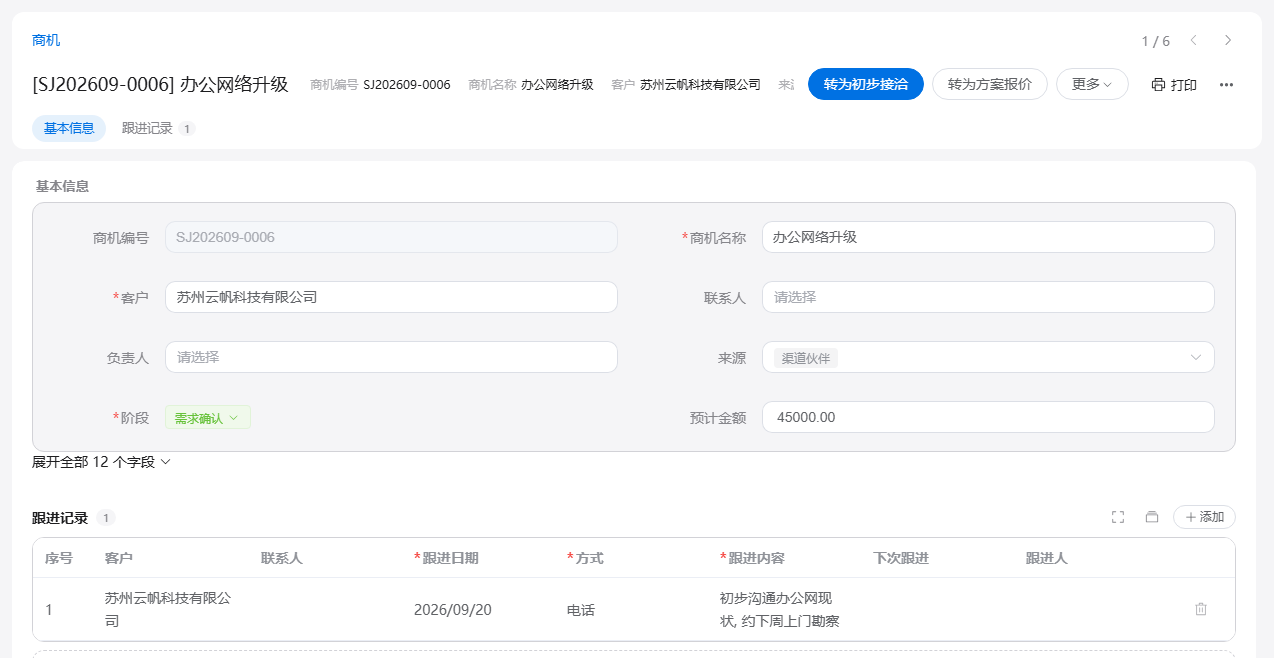The image size is (1274, 658).
Task: Open the 更多 dropdown button
Action: pos(1092,84)
